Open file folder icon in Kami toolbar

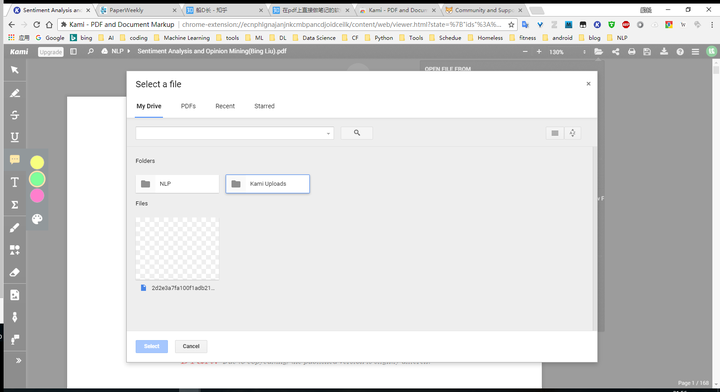click(598, 51)
